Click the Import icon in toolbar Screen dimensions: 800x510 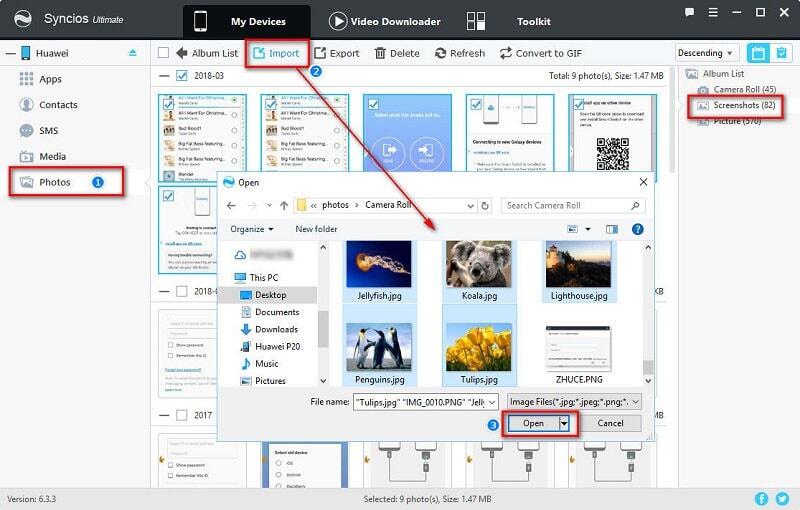(x=261, y=53)
